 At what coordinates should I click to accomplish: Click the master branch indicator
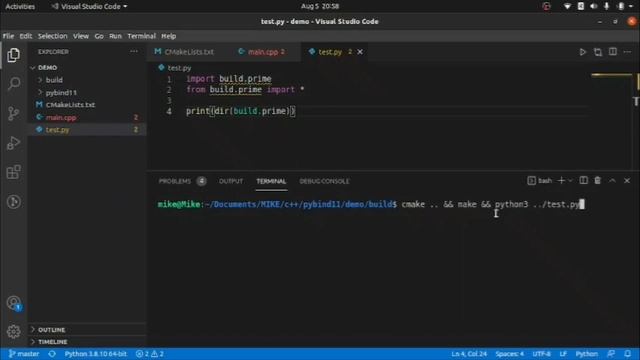[24, 354]
